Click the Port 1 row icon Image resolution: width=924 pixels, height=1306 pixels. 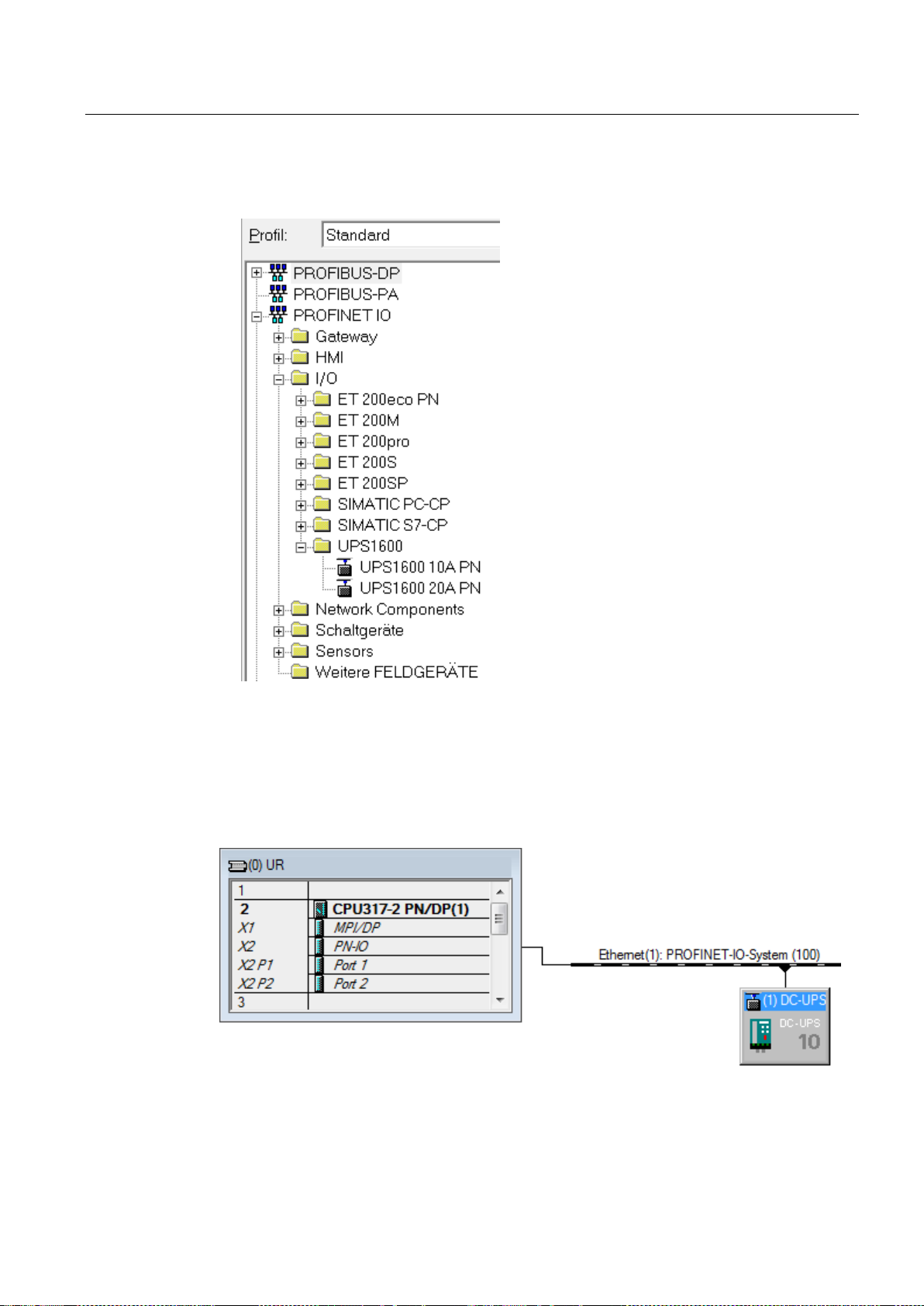pyautogui.click(x=319, y=965)
